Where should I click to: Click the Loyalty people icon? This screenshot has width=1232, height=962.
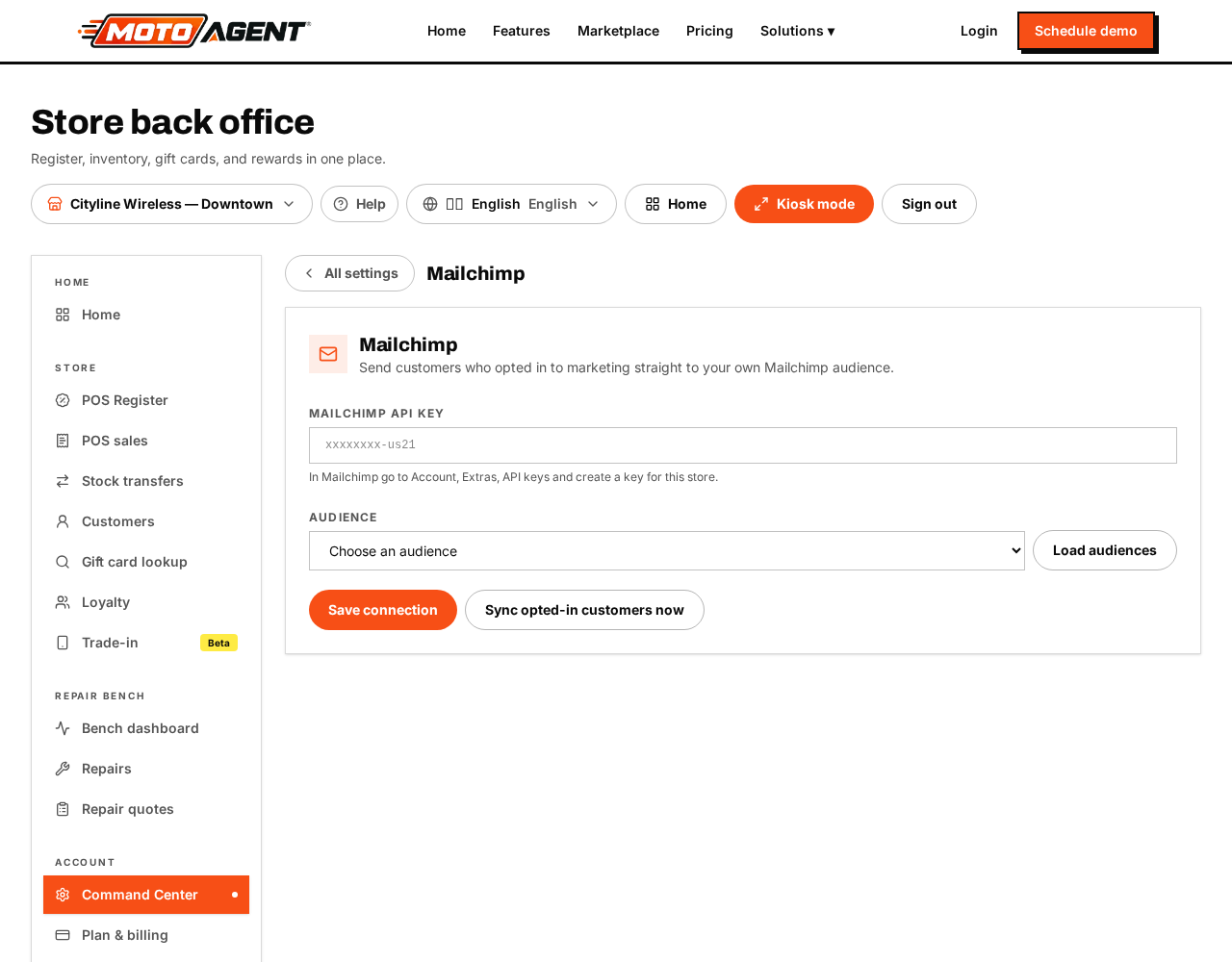(x=63, y=602)
